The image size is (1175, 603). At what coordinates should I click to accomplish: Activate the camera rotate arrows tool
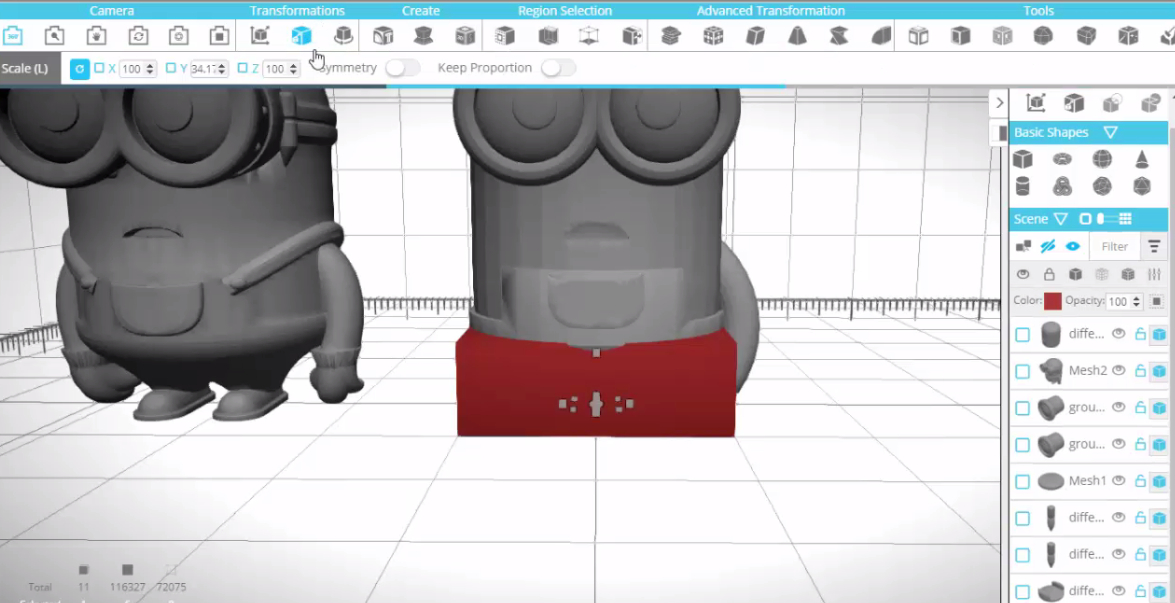(x=137, y=35)
